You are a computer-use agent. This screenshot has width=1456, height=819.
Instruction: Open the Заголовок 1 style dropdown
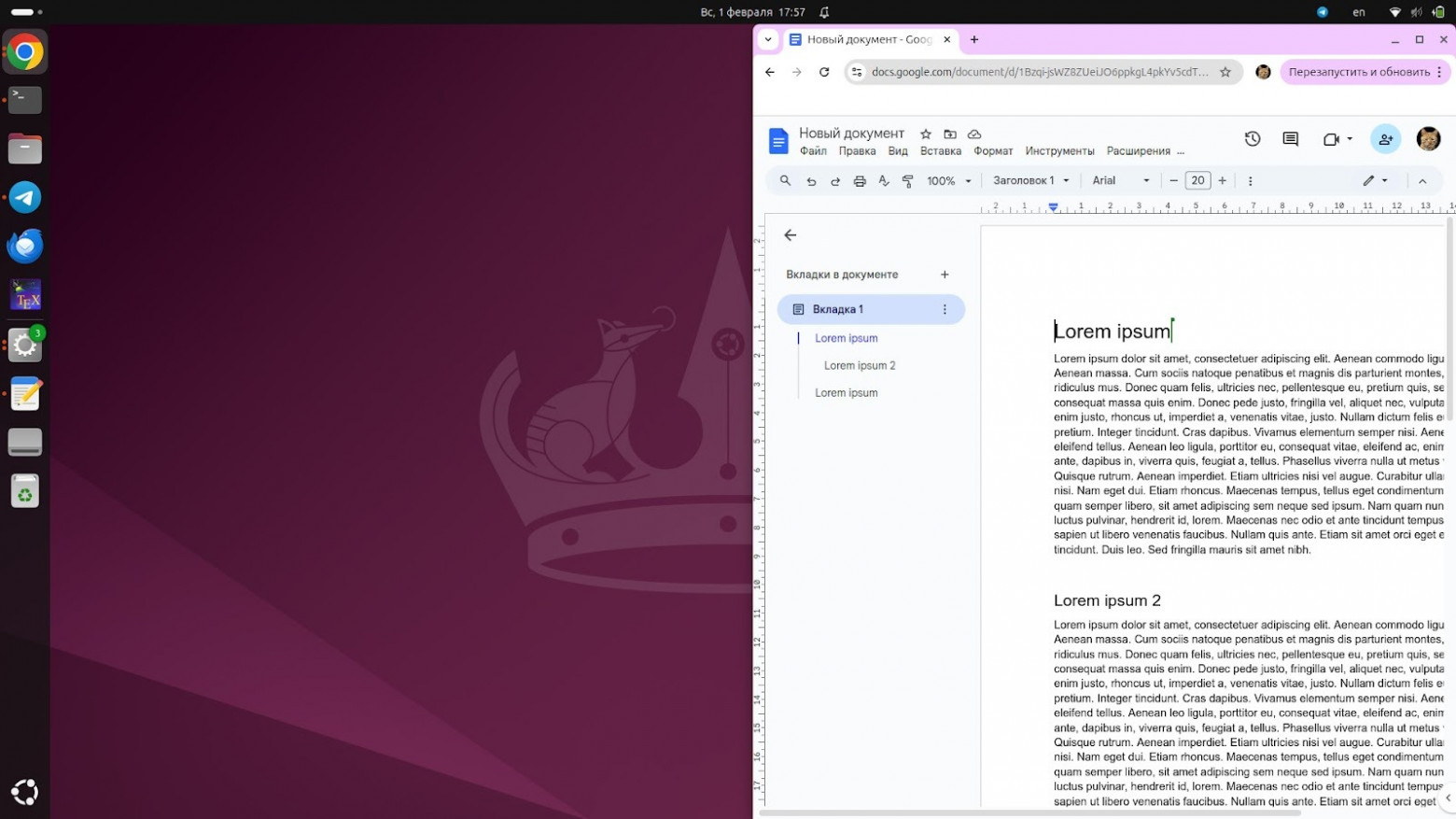tap(1030, 181)
